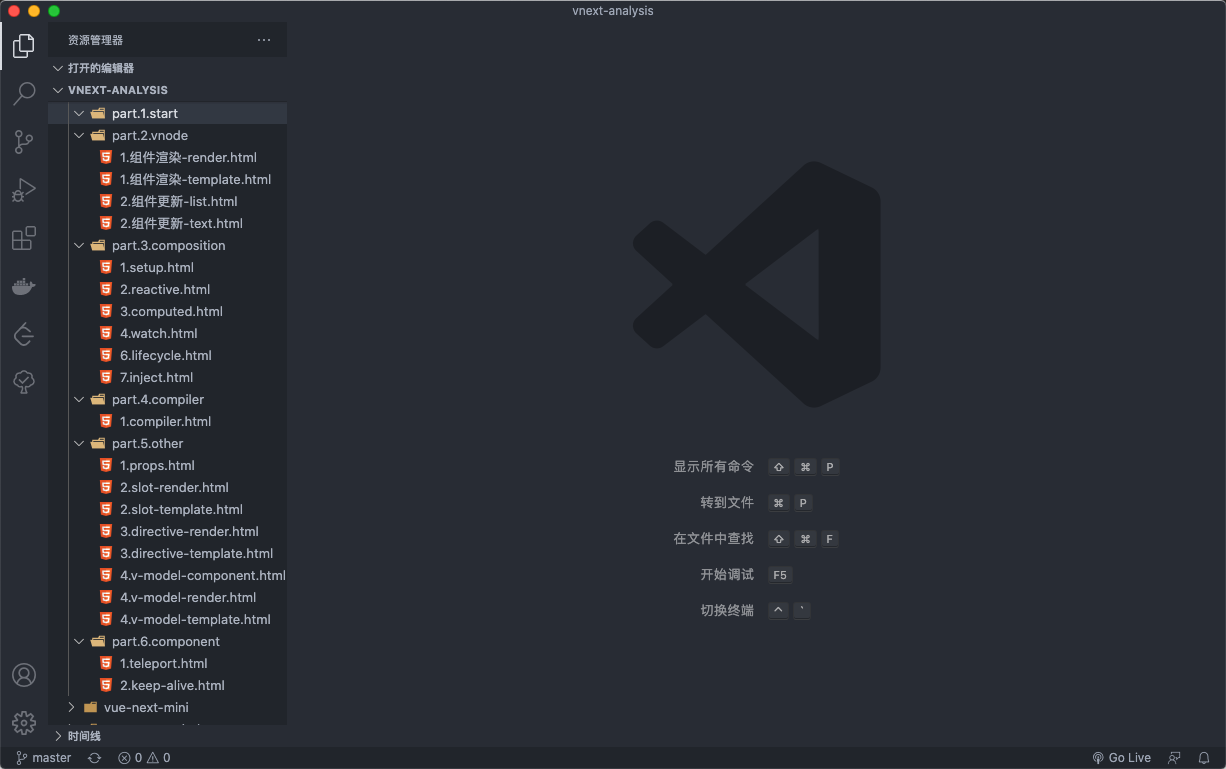Open the Extensions view icon
Image resolution: width=1226 pixels, height=769 pixels.
point(24,238)
